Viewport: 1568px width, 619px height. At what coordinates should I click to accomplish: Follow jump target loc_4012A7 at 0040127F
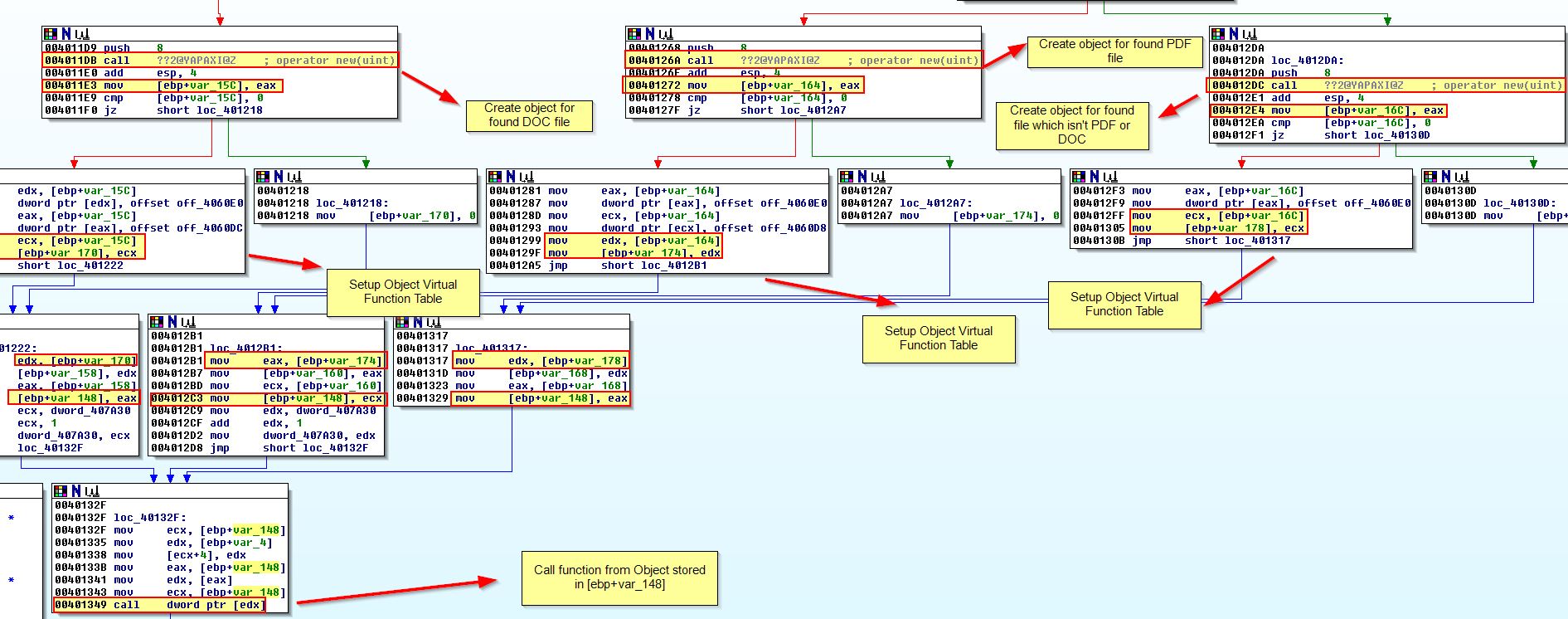coord(813,110)
